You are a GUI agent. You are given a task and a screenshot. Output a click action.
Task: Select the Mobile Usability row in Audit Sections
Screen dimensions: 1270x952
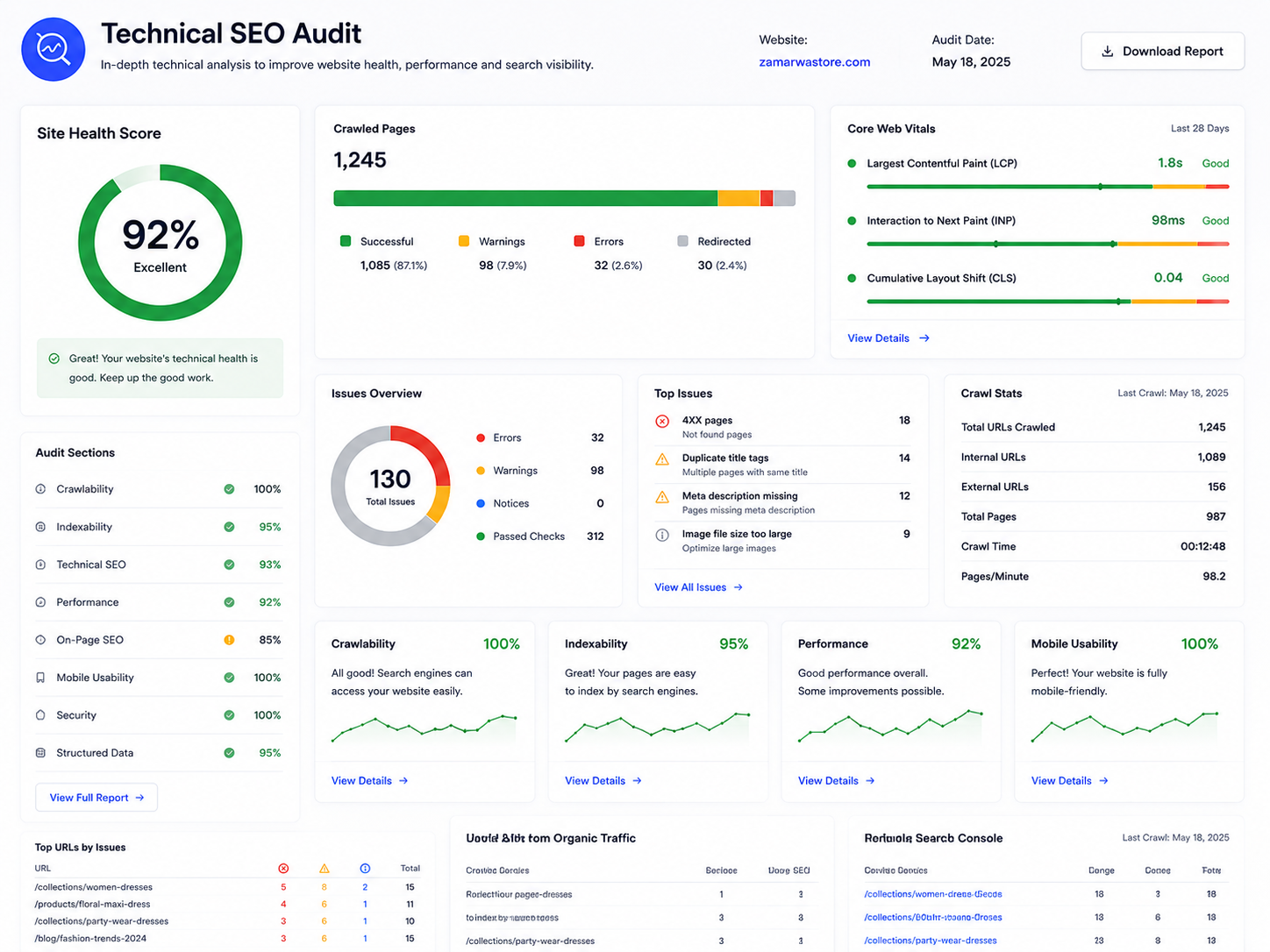159,678
